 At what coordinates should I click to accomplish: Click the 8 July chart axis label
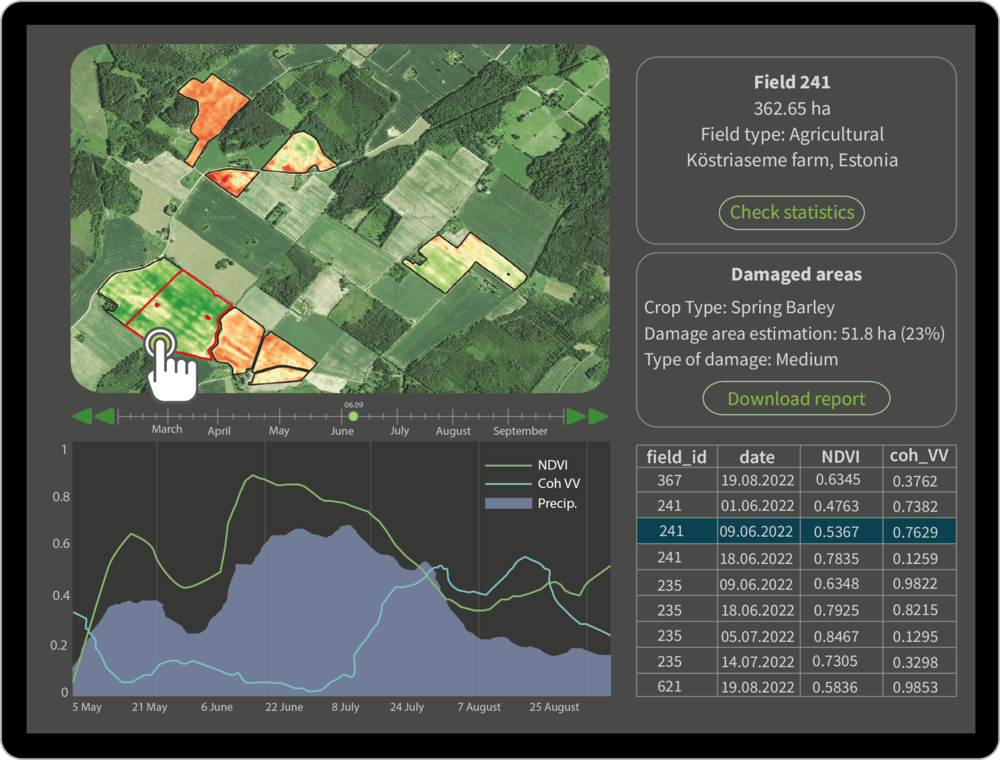pos(346,706)
